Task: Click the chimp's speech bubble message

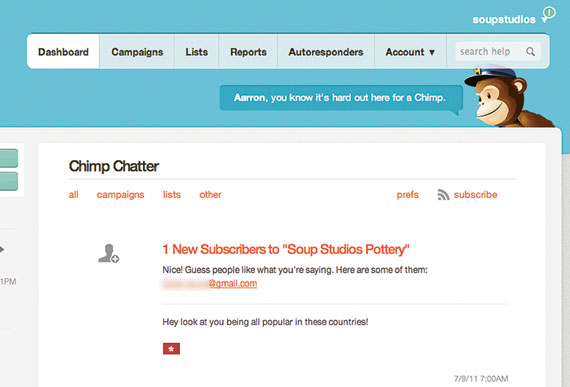Action: pyautogui.click(x=341, y=98)
